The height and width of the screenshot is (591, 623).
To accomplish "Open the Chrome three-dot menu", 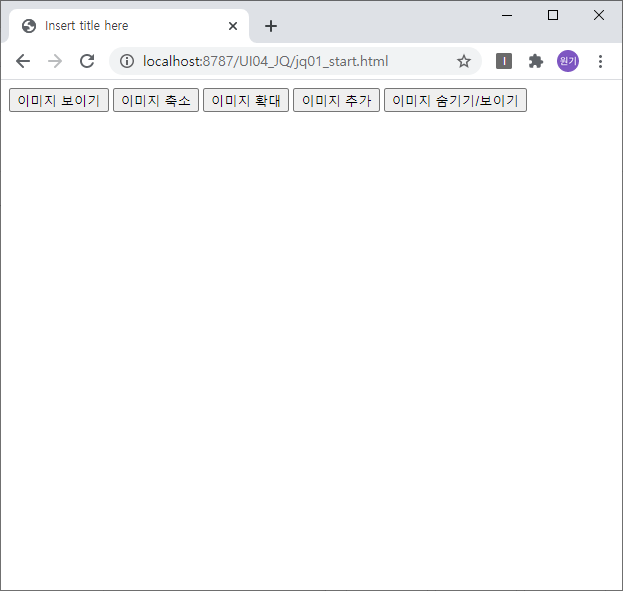I will pos(600,61).
